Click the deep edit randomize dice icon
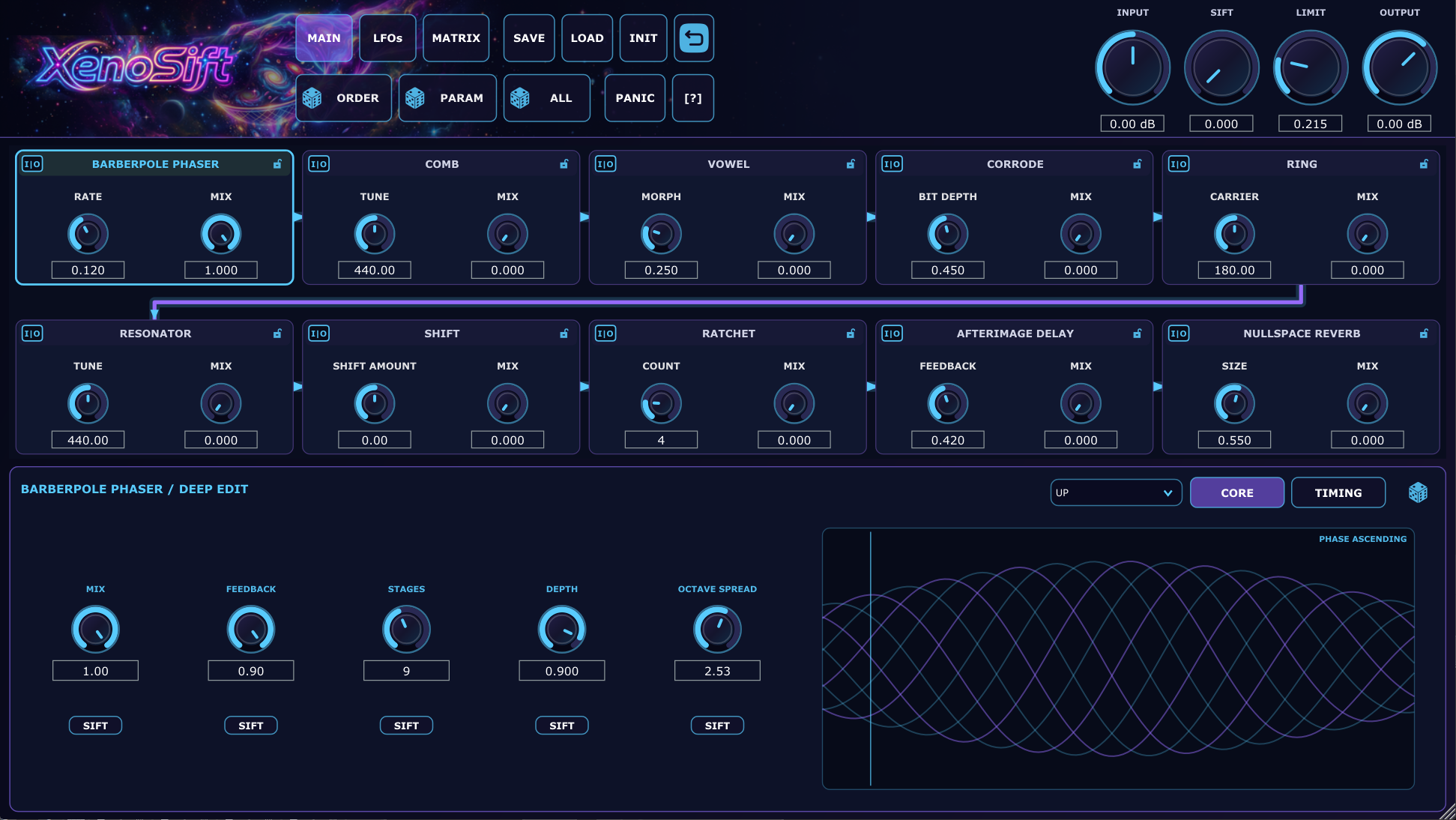 click(1418, 492)
